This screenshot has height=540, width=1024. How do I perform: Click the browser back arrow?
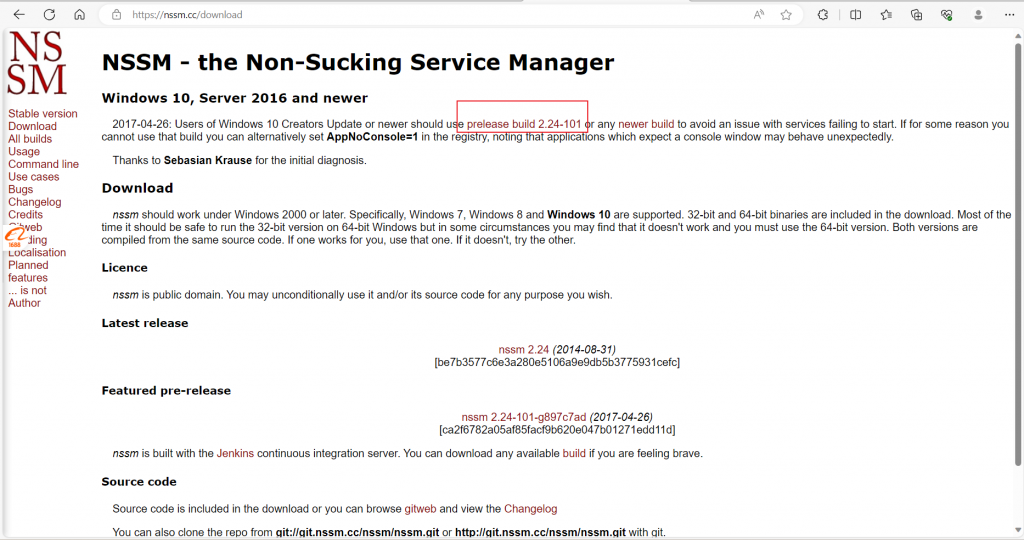(x=19, y=15)
